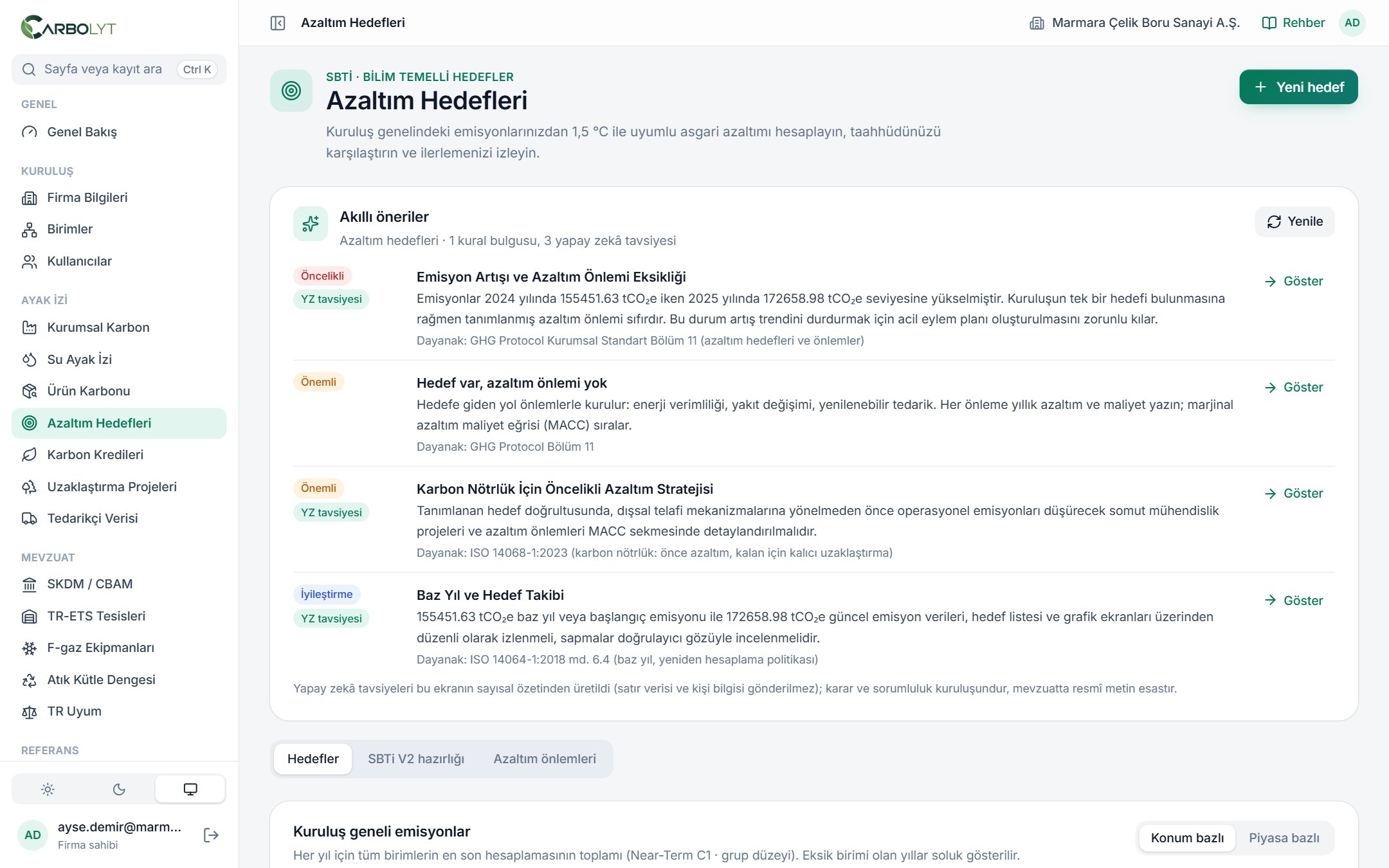Open F-gaz Ekipmanları page
The image size is (1389, 868).
119,647
